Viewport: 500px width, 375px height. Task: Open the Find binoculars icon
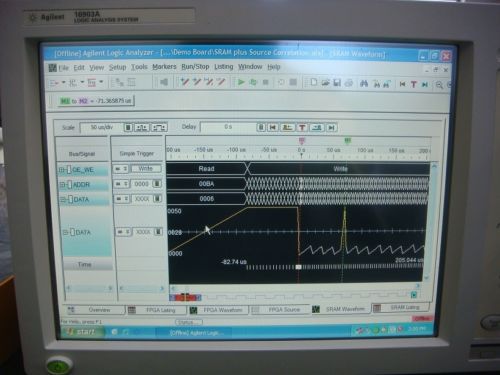364,83
